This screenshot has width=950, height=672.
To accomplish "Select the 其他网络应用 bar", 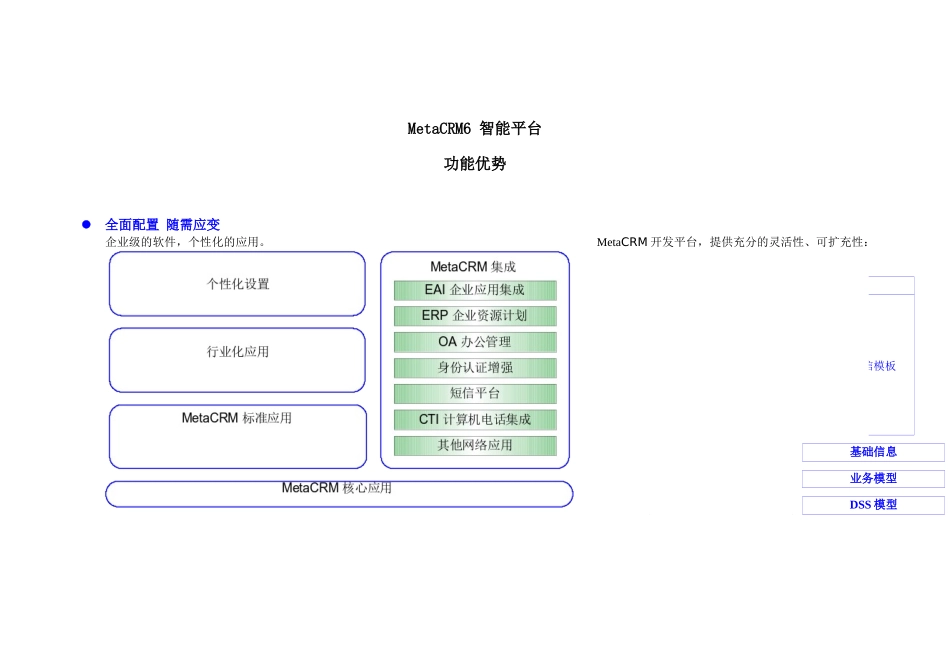I will tap(475, 445).
